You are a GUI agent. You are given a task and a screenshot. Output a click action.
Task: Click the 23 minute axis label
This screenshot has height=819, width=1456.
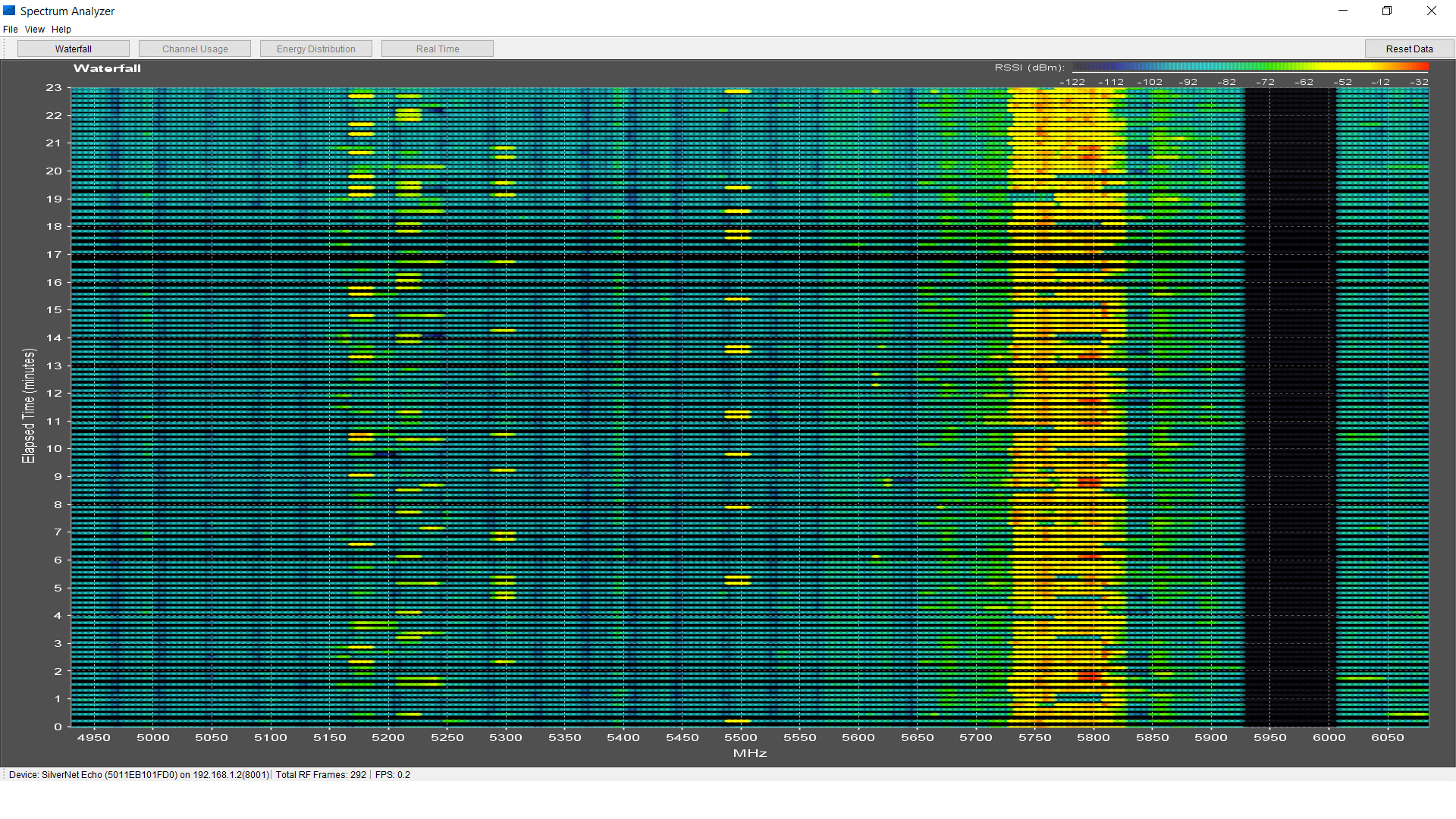coord(54,88)
